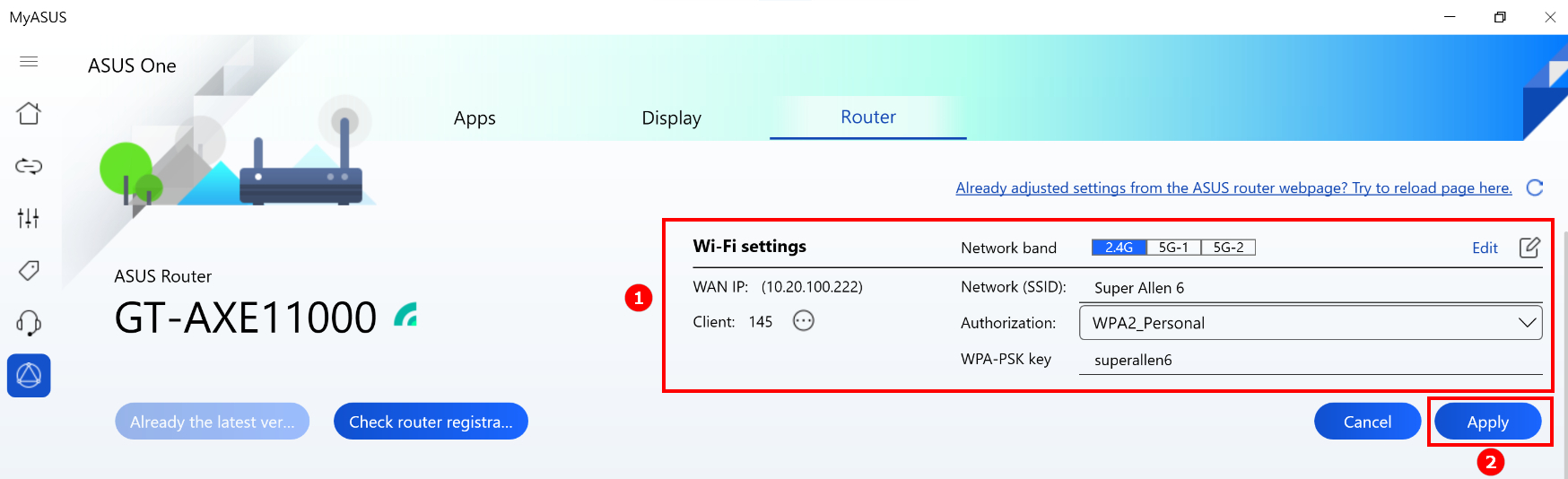Click the Apply button
1568x479 pixels.
tap(1488, 422)
